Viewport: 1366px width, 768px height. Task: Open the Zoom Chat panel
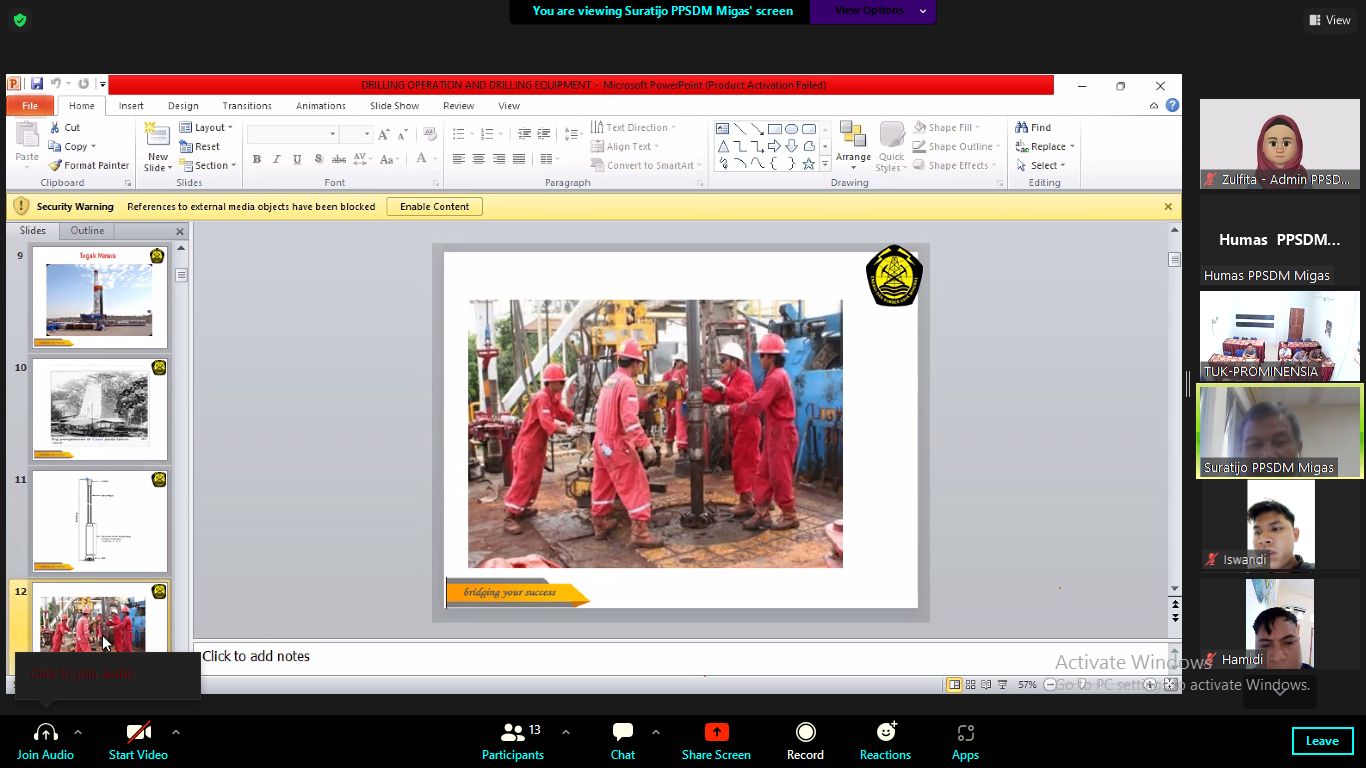tap(623, 742)
